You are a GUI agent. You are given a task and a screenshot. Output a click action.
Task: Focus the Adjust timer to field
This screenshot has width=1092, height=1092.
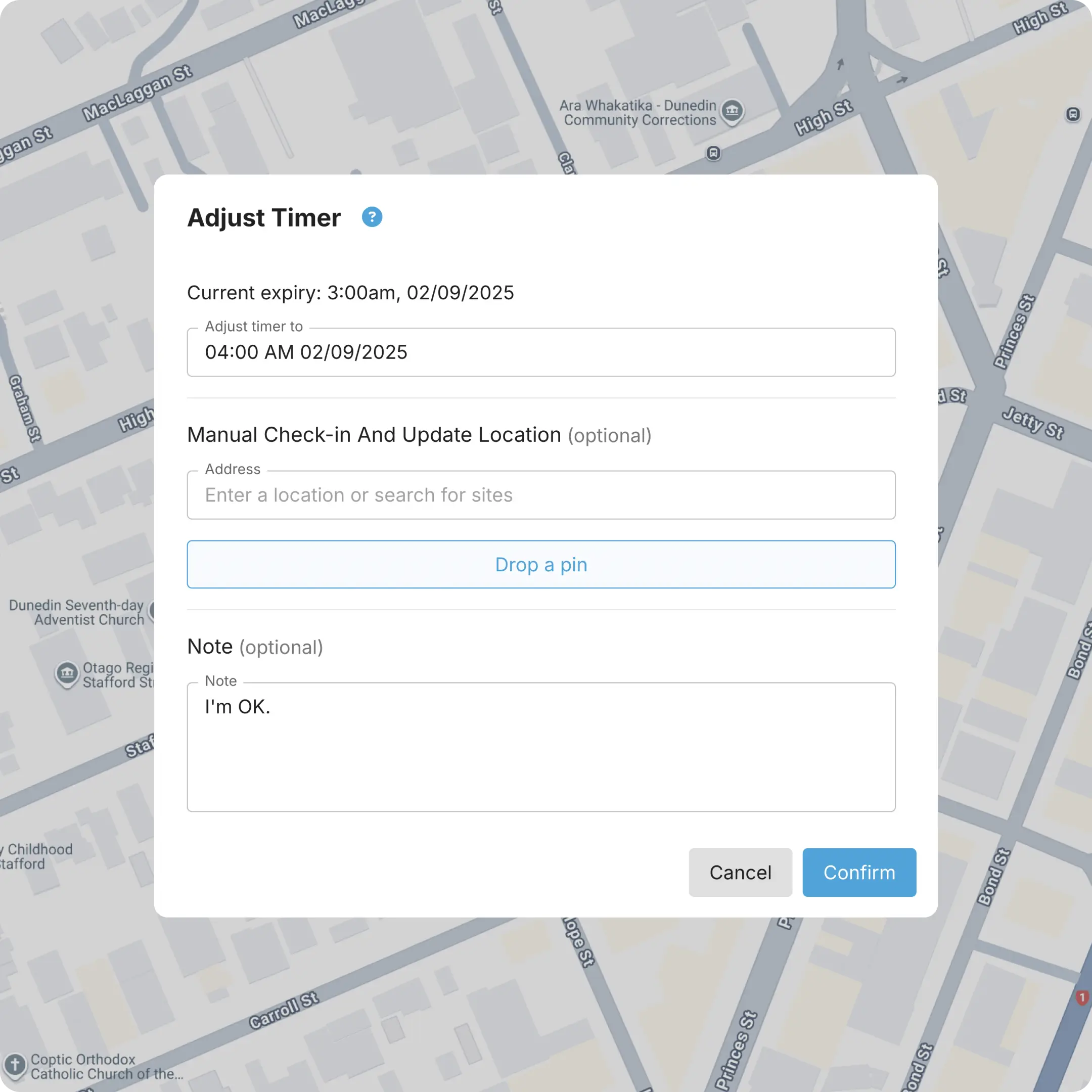coord(540,352)
